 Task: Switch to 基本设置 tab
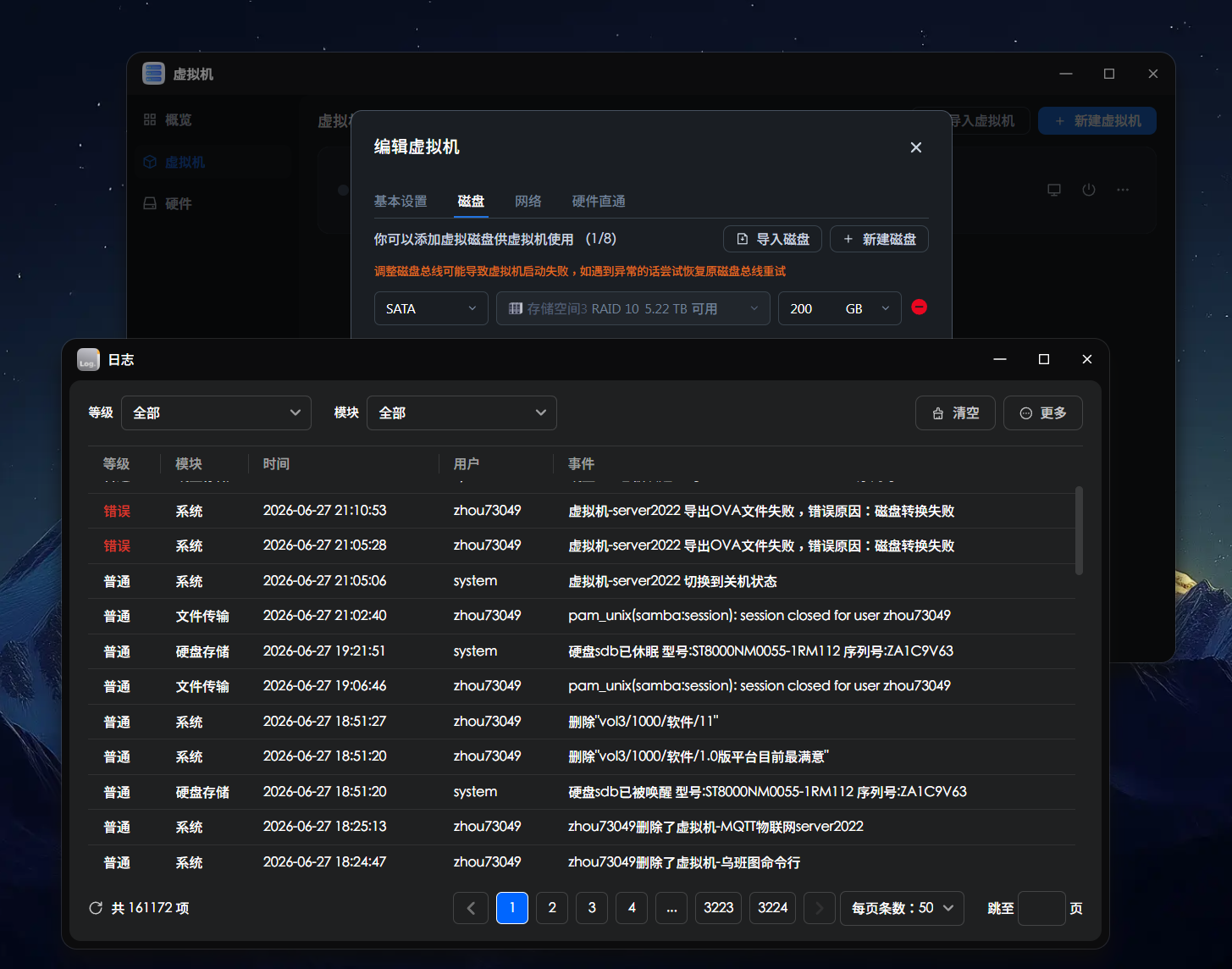401,201
